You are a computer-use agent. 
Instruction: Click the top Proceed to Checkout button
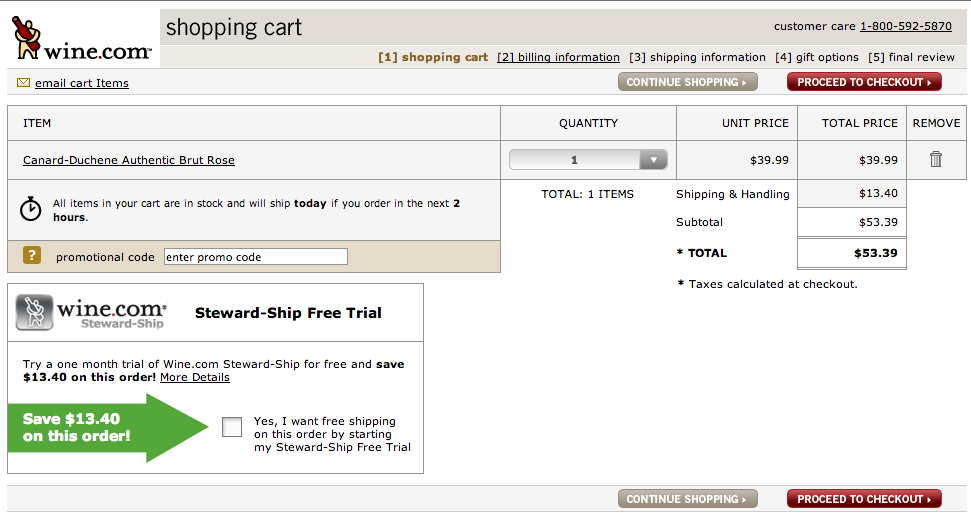(864, 82)
